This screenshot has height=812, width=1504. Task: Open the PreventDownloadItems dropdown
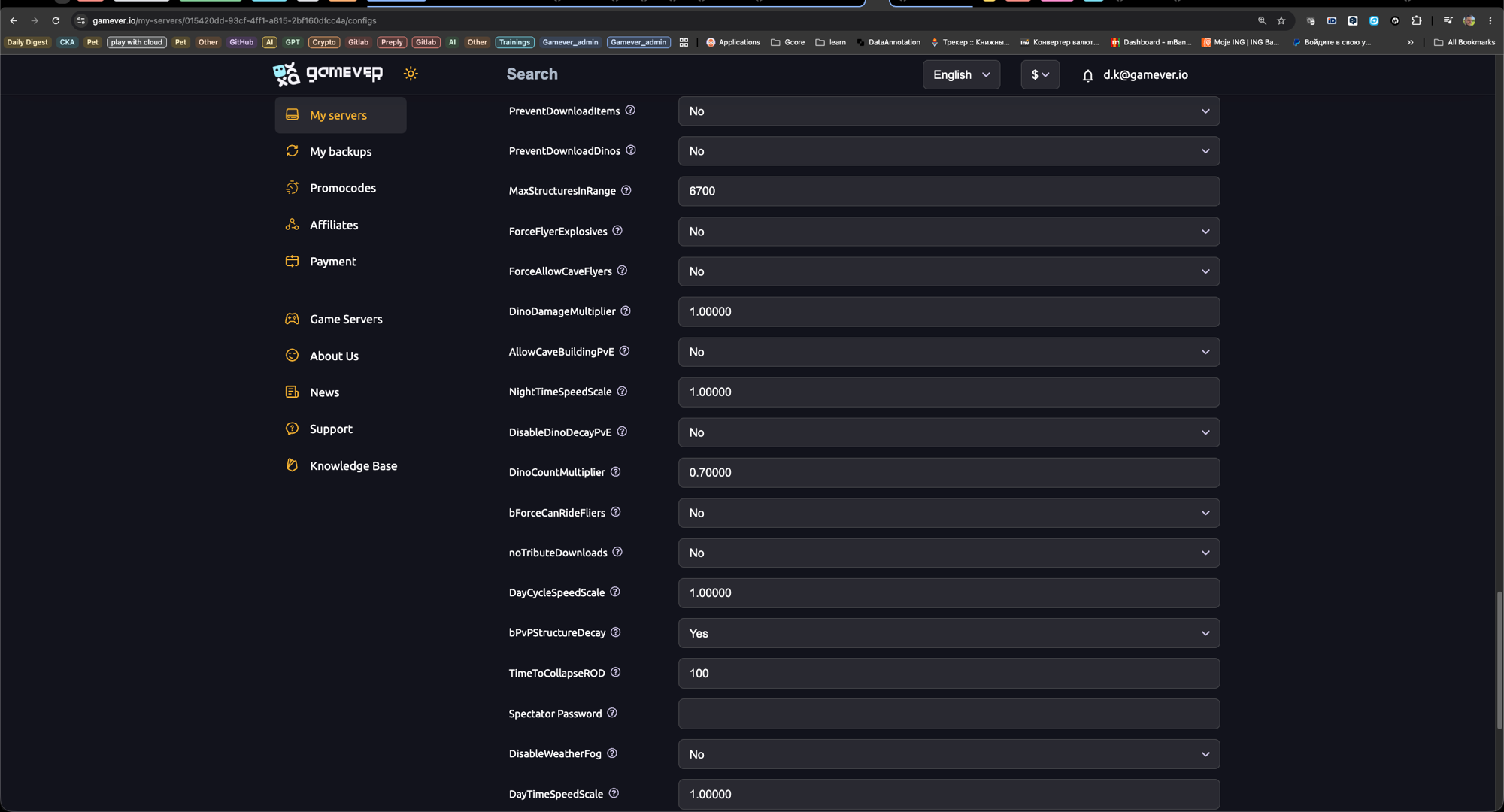[948, 111]
